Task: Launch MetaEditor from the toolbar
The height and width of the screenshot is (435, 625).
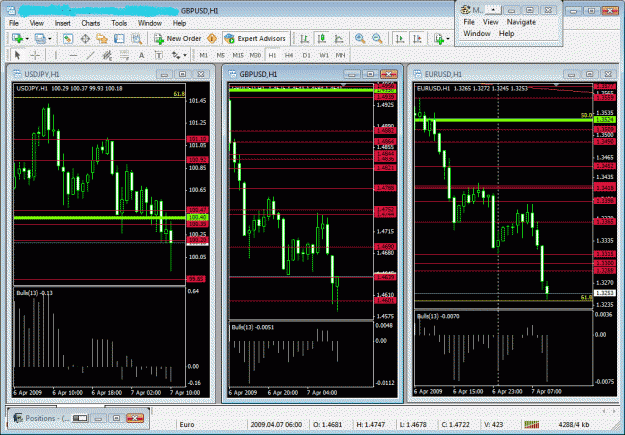Action: (212, 39)
